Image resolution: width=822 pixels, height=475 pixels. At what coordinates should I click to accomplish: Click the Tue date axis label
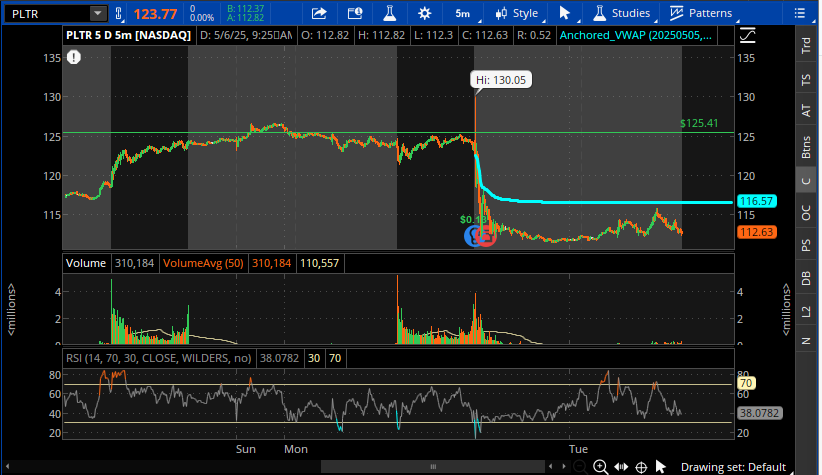(578, 449)
